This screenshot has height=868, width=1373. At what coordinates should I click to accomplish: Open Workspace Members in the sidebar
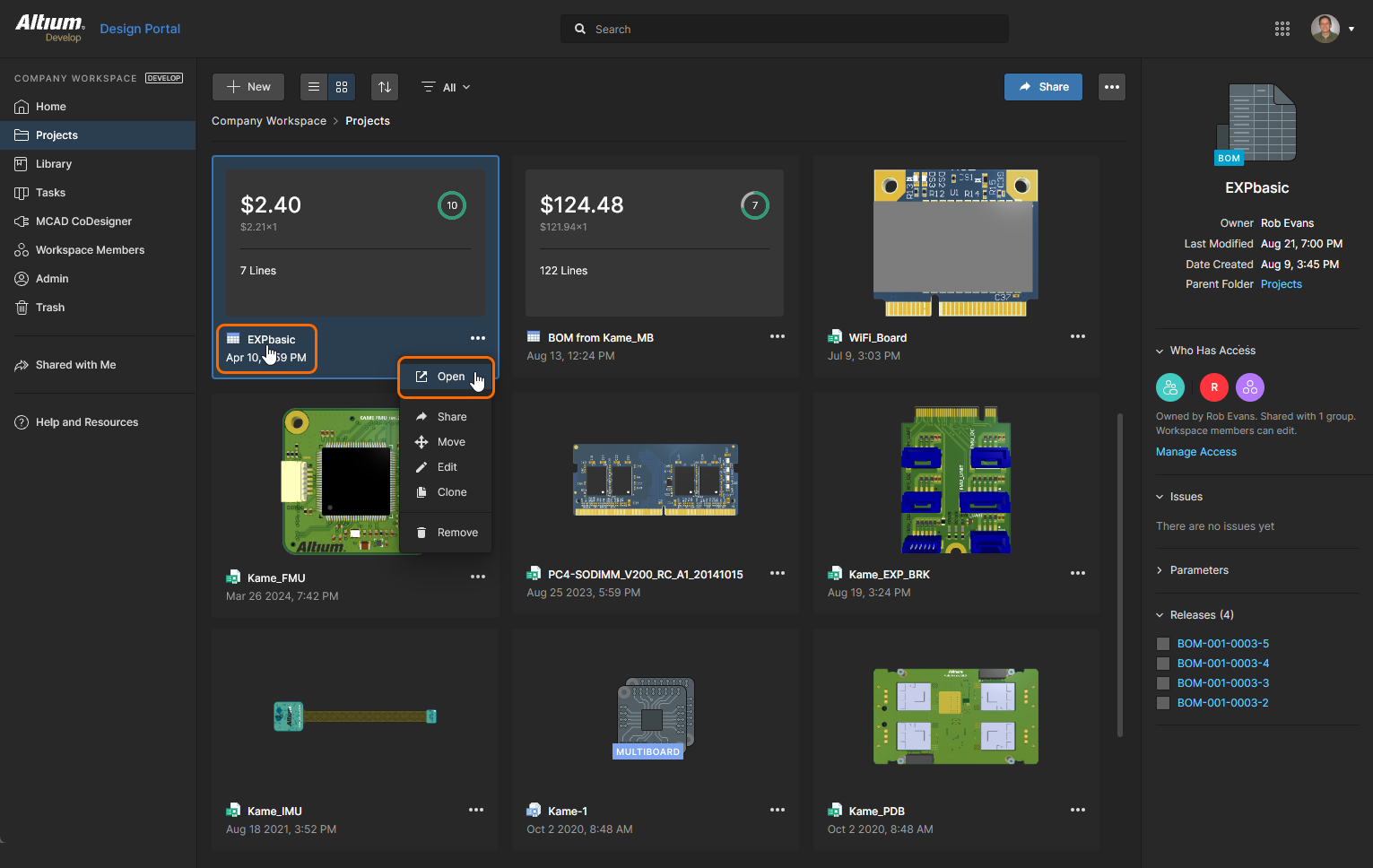point(98,250)
